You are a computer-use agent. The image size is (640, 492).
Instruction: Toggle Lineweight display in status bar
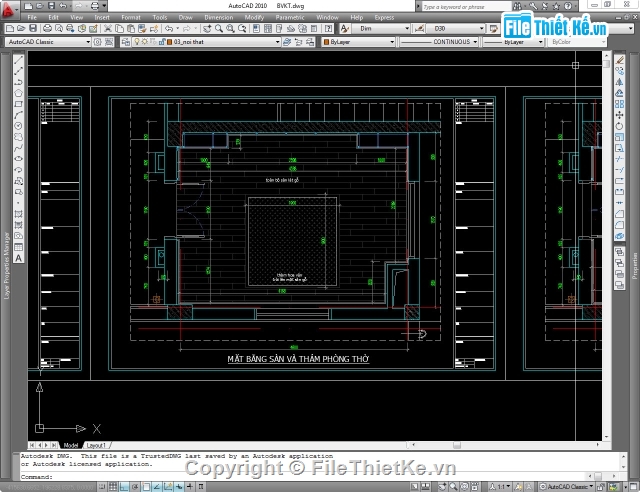pyautogui.click(x=190, y=487)
